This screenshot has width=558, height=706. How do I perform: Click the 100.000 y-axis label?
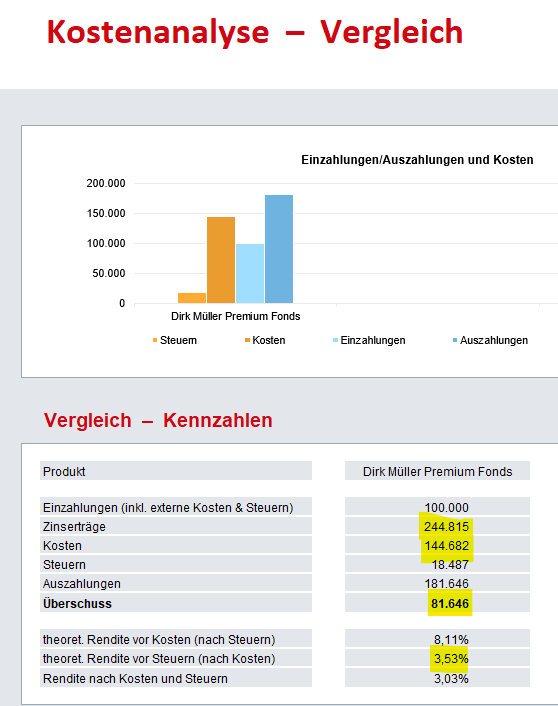click(x=106, y=244)
